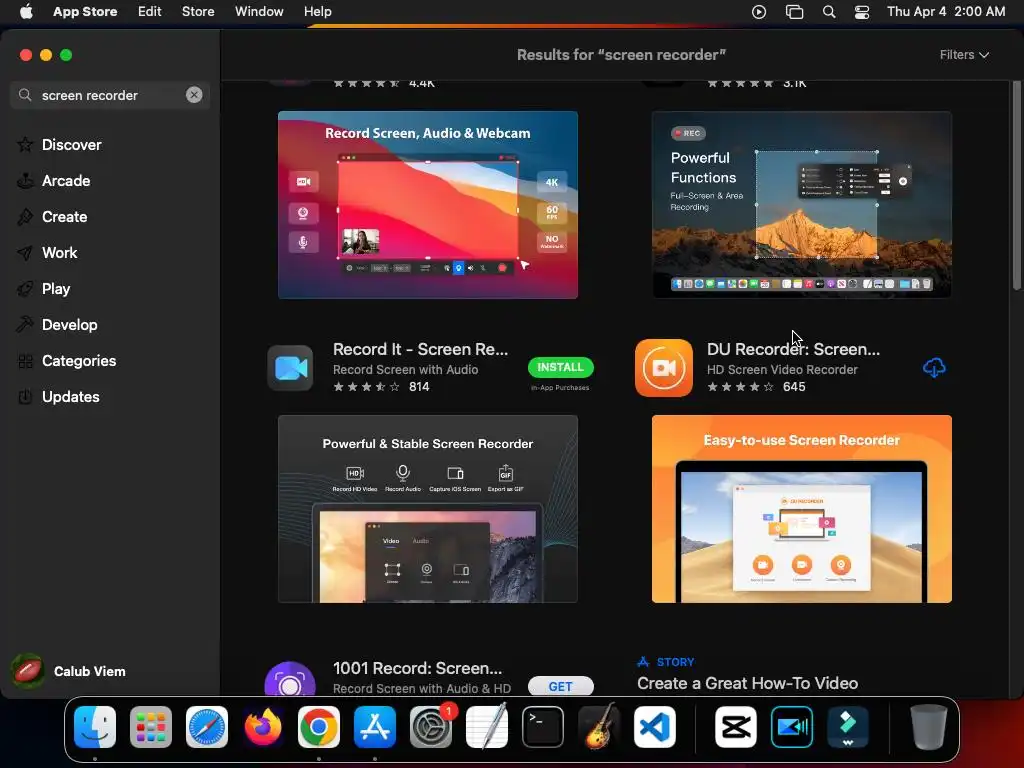Launch Safari from the Dock

pos(207,727)
